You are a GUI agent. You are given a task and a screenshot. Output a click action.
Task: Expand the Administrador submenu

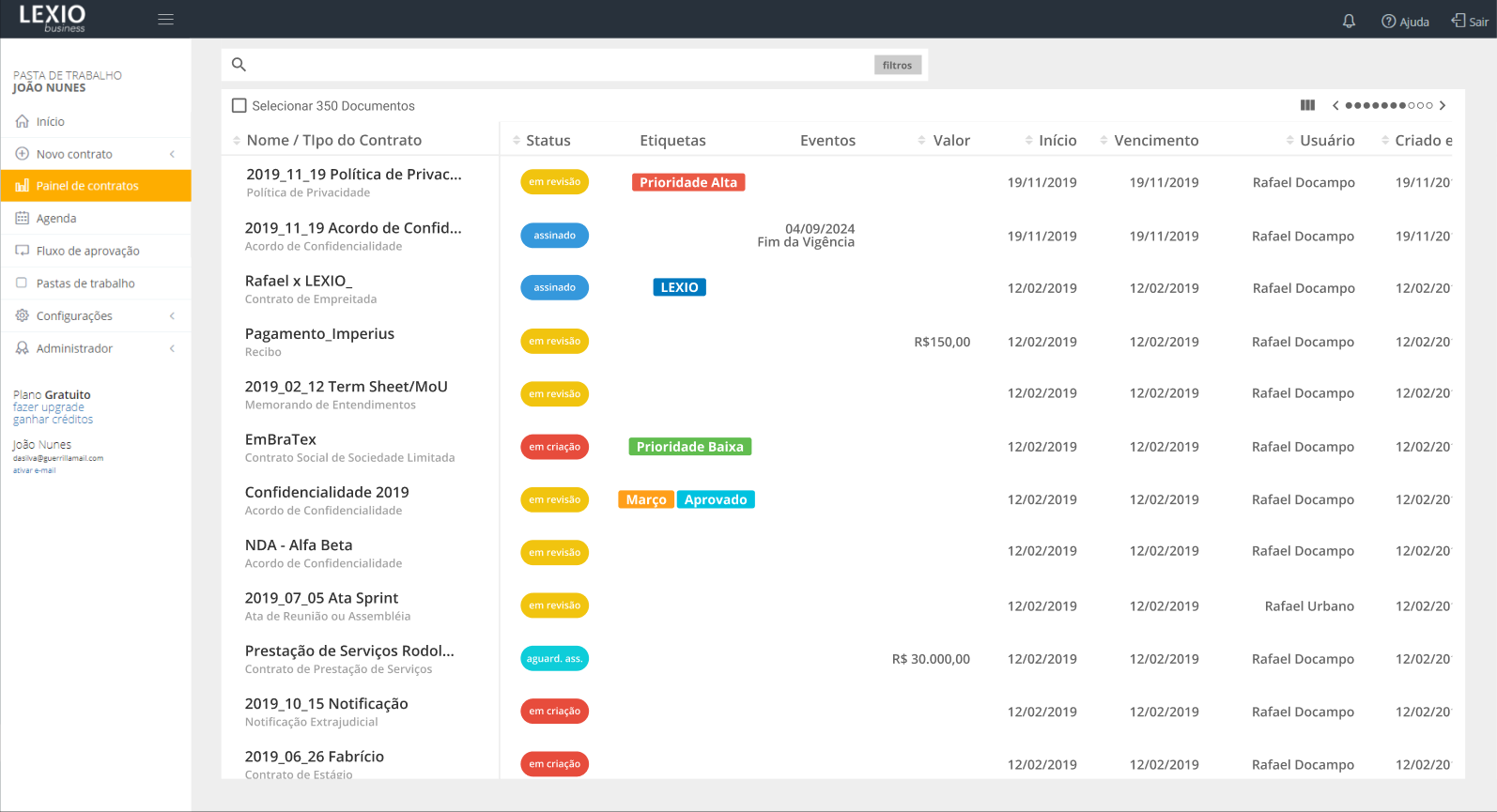[x=172, y=348]
